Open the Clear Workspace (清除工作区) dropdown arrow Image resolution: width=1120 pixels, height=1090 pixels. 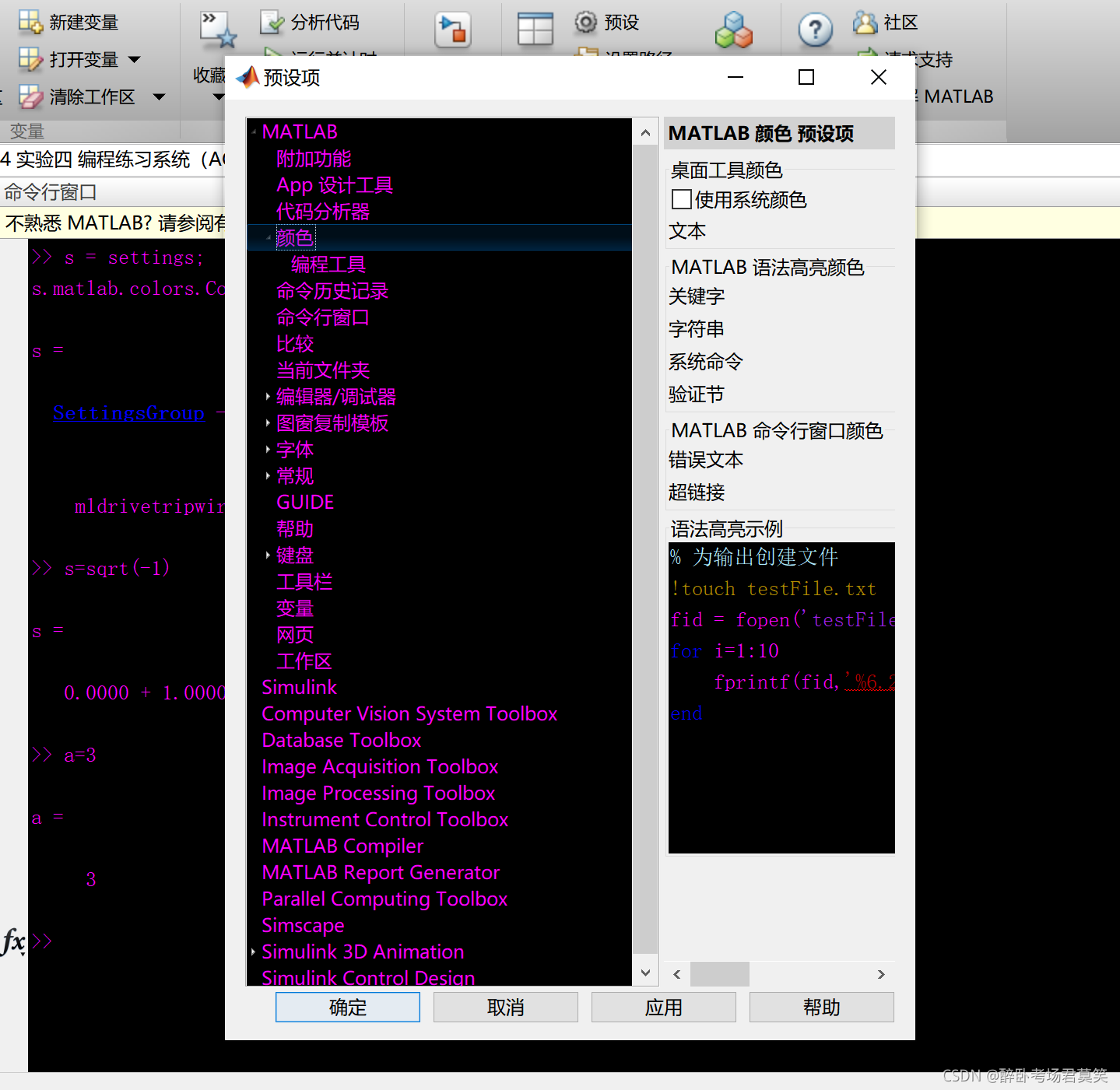[x=159, y=97]
